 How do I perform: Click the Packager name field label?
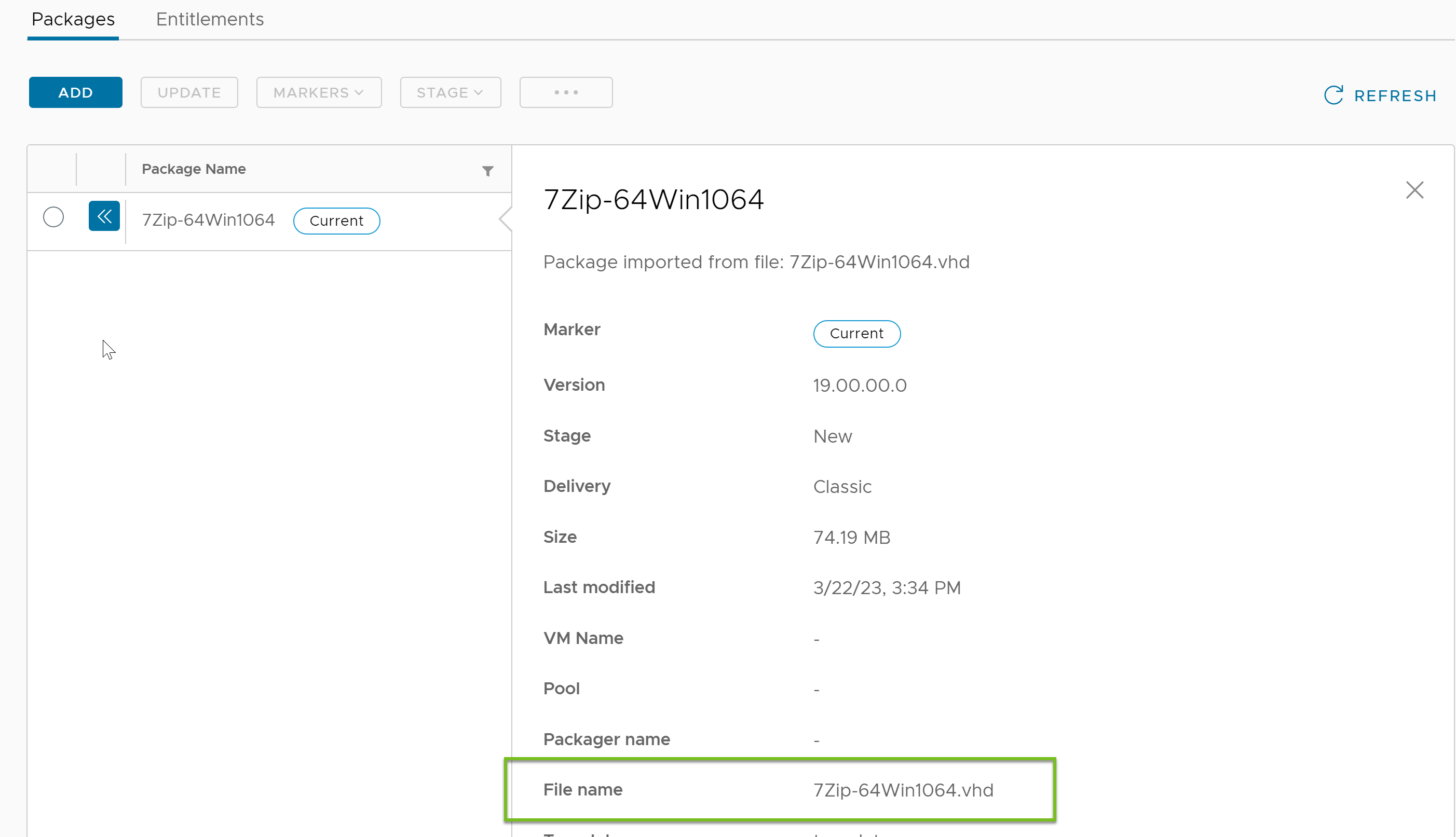(x=607, y=739)
